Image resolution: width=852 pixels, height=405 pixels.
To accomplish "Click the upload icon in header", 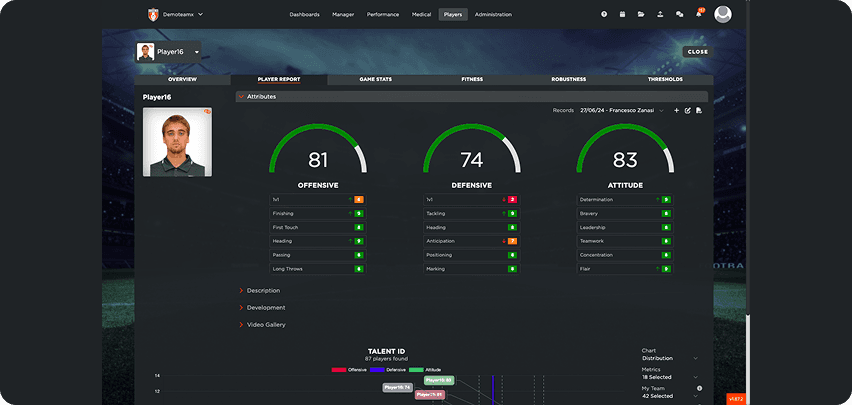I will click(x=660, y=14).
